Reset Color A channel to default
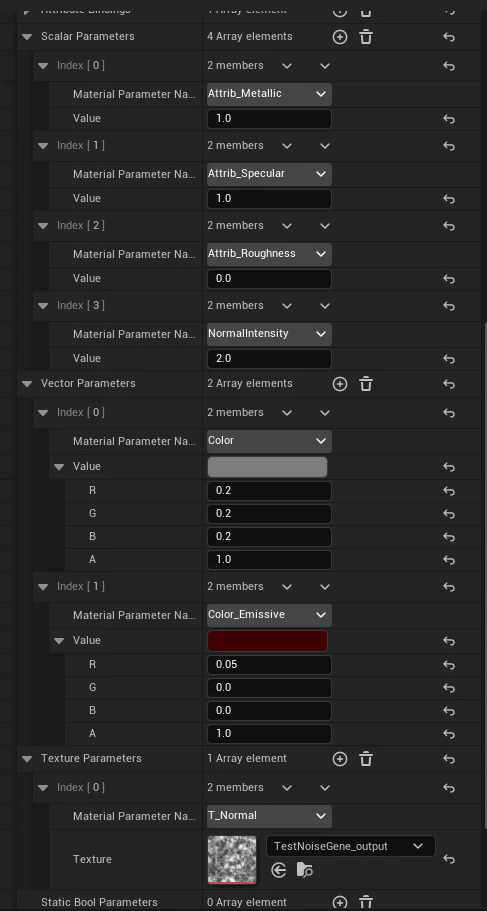 click(x=449, y=560)
